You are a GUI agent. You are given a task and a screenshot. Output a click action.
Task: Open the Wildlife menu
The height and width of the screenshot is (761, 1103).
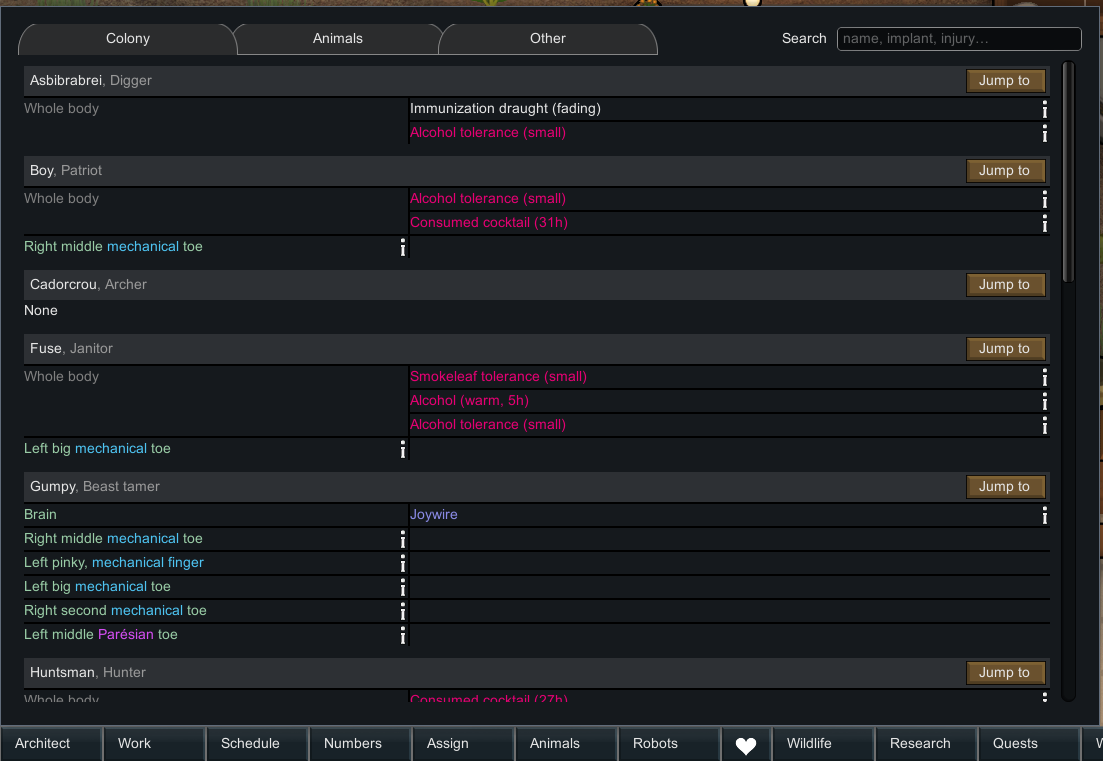(823, 744)
